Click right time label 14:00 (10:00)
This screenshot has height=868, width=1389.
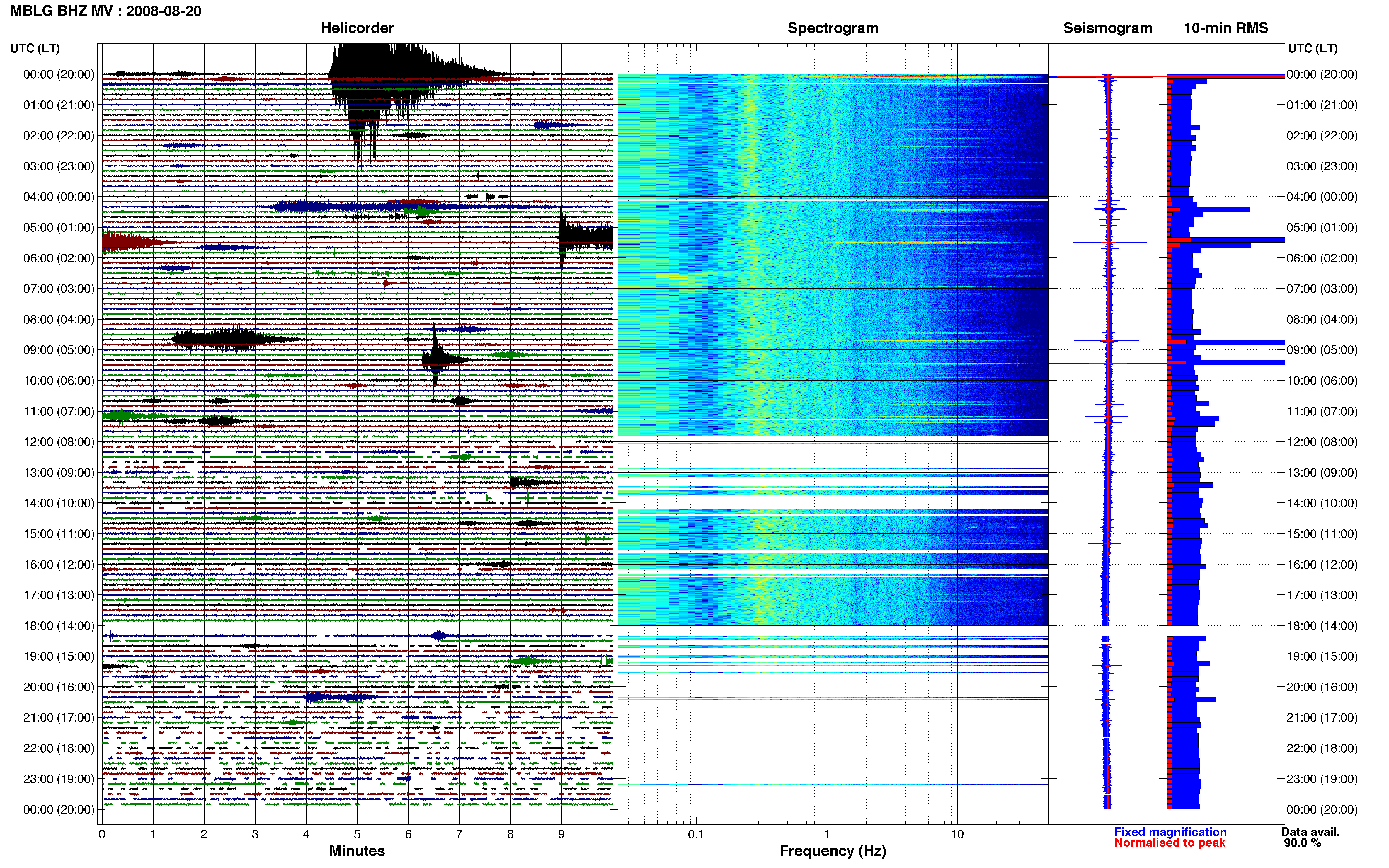coord(1322,504)
